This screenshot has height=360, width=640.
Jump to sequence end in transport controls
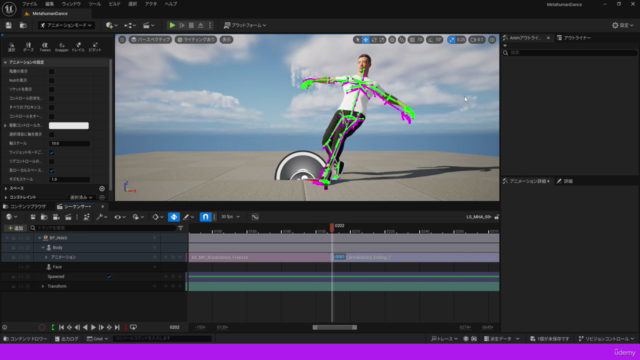(x=117, y=327)
